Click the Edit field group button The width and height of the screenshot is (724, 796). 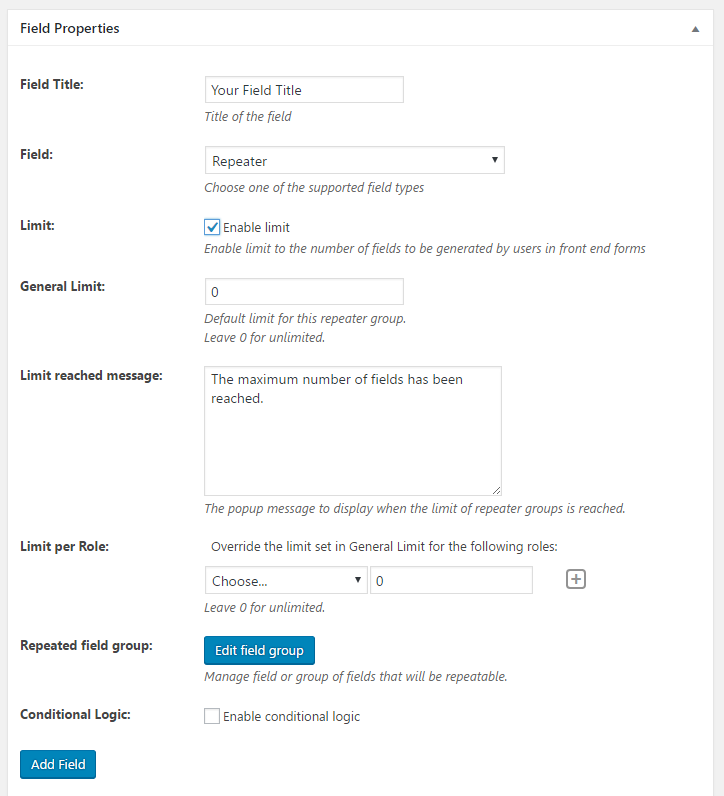259,650
